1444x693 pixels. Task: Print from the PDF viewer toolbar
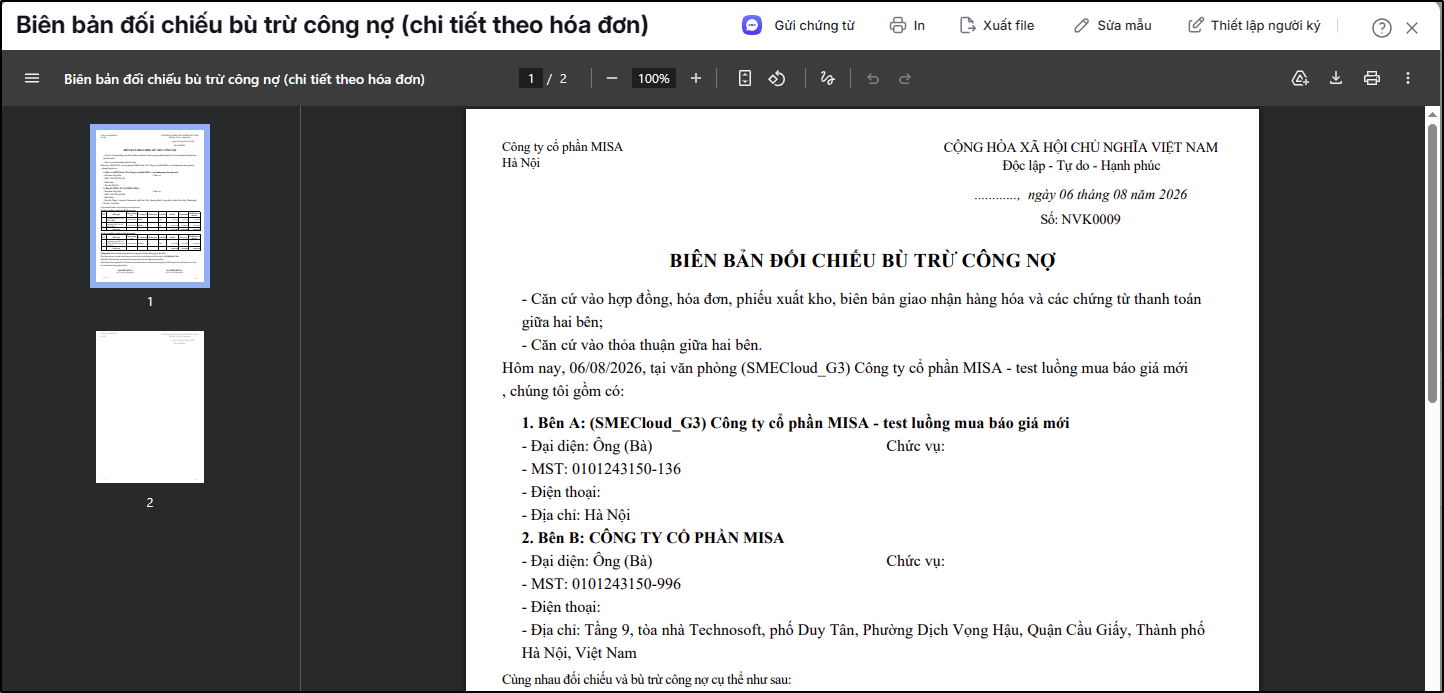[x=1372, y=78]
